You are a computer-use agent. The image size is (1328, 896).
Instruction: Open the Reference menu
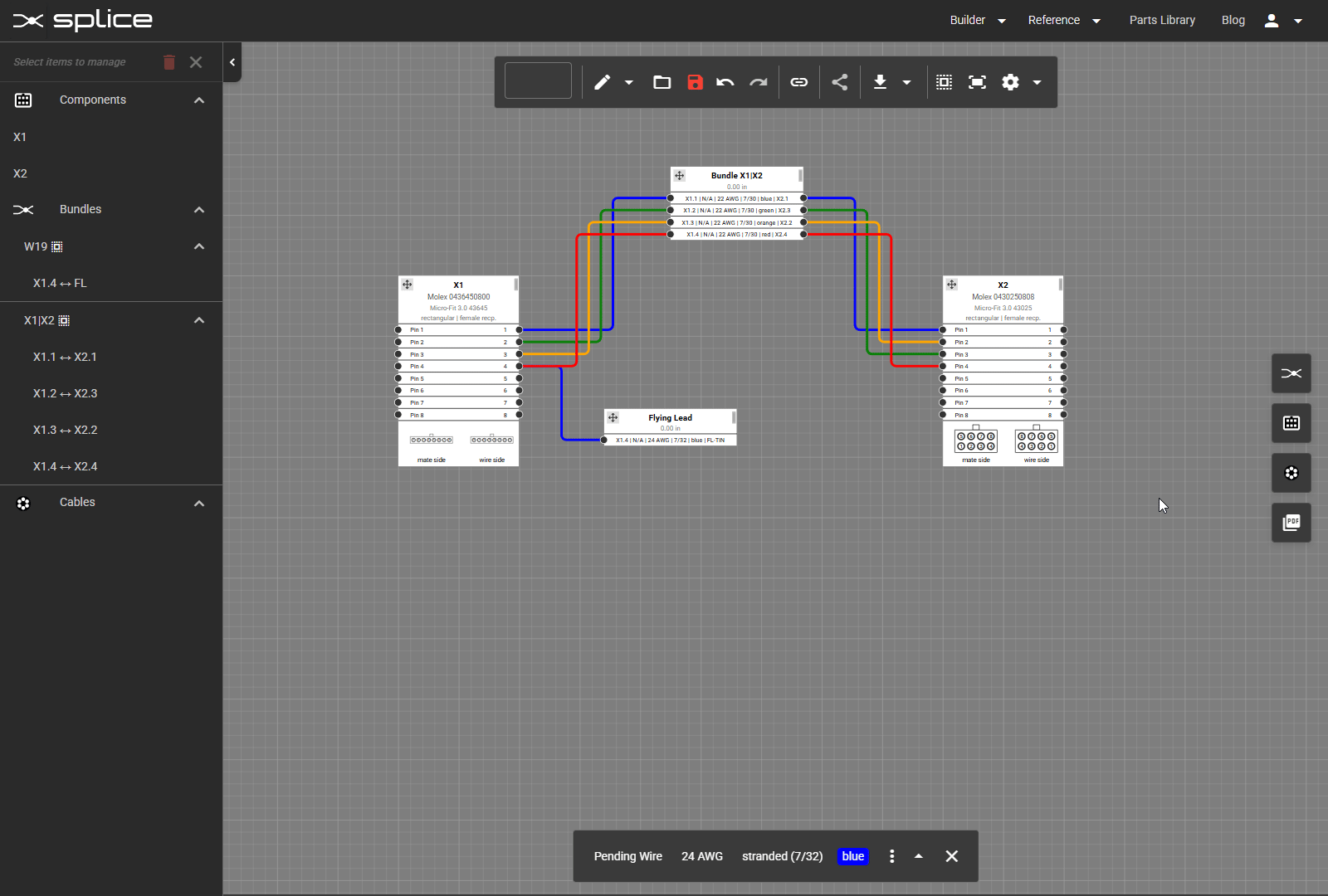1063,20
